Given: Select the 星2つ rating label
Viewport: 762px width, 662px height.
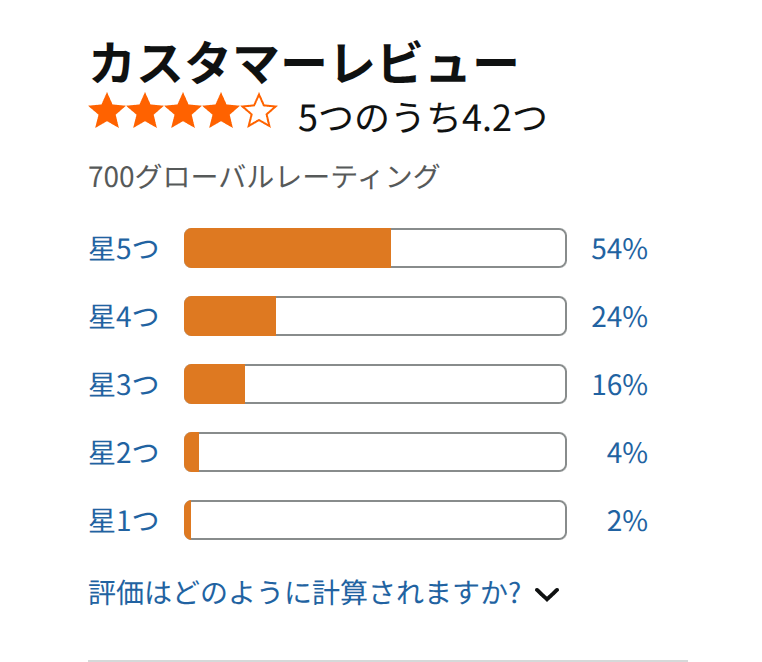Looking at the screenshot, I should pos(124,453).
